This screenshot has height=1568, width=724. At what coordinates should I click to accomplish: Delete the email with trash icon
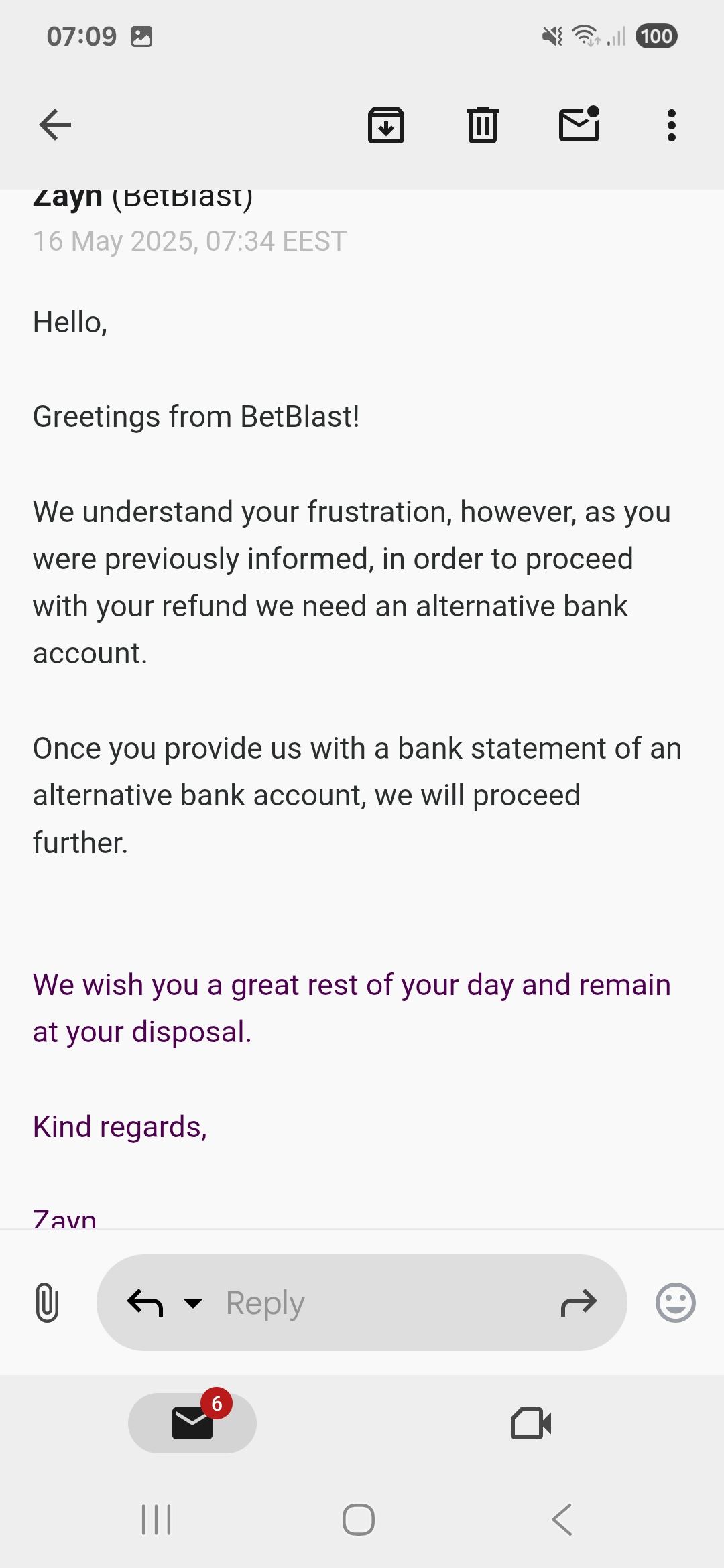point(482,125)
